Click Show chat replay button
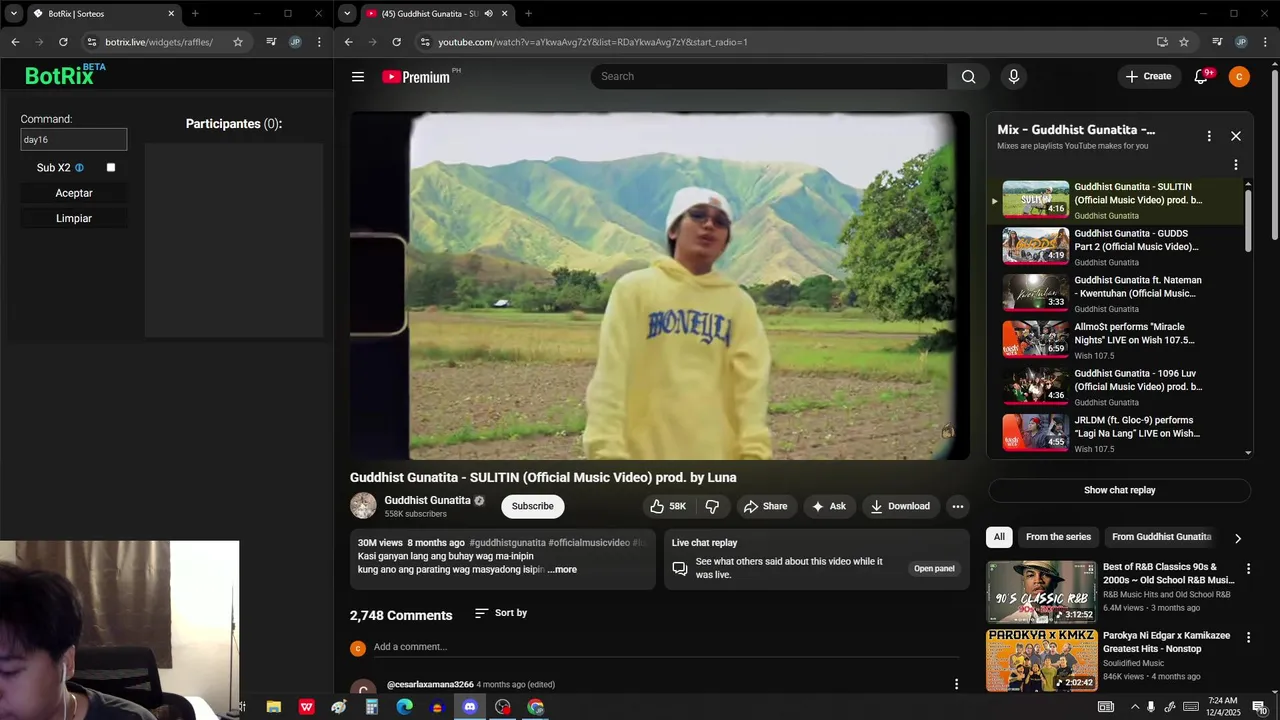This screenshot has width=1280, height=720. click(x=1119, y=490)
